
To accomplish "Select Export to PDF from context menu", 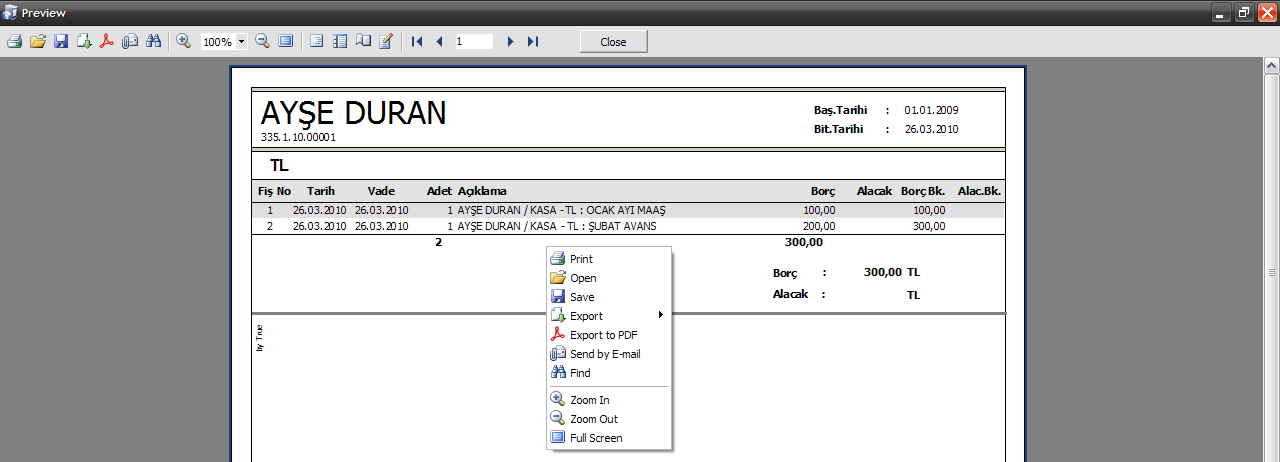I will 603,335.
